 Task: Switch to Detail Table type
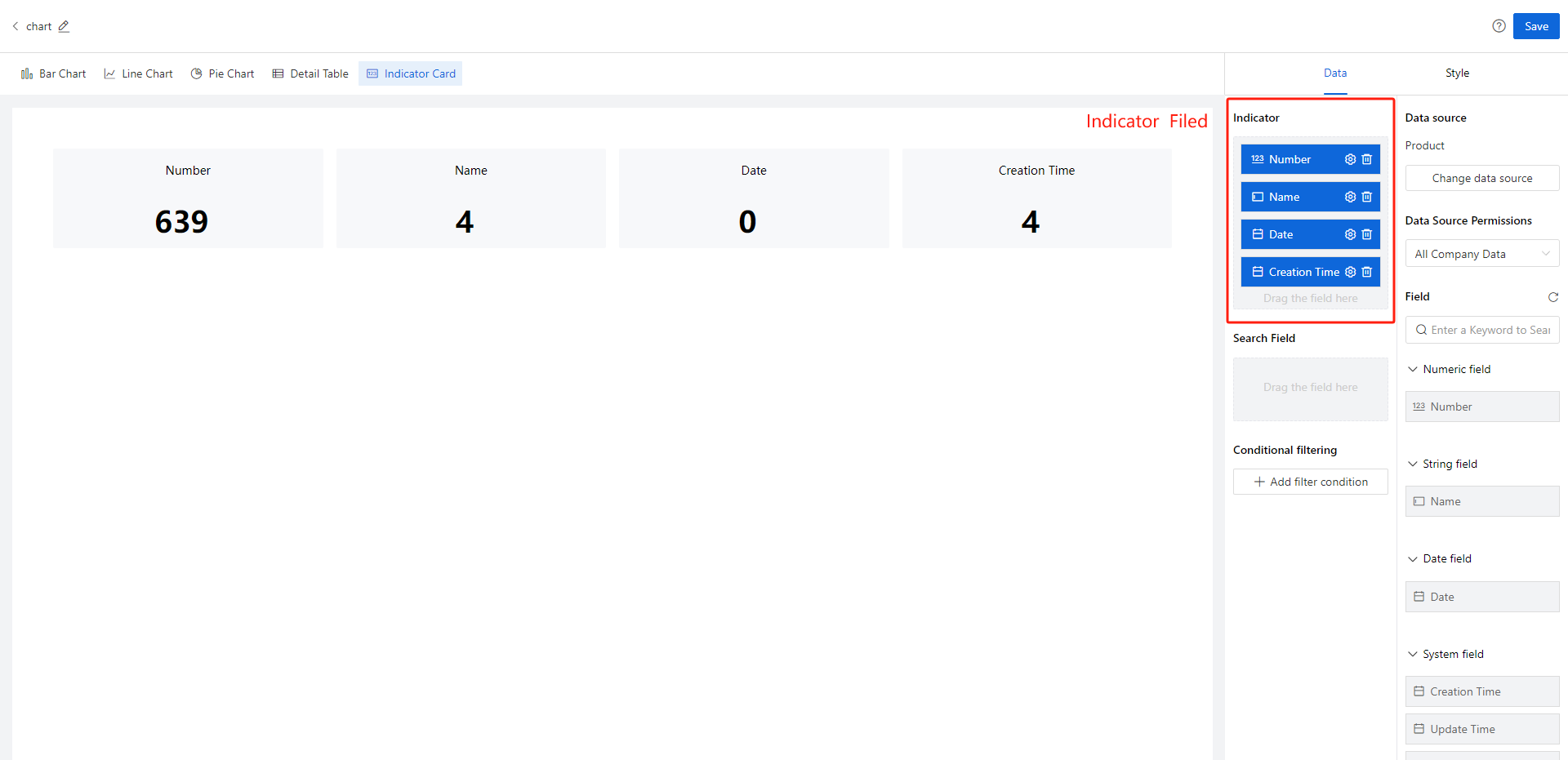310,73
